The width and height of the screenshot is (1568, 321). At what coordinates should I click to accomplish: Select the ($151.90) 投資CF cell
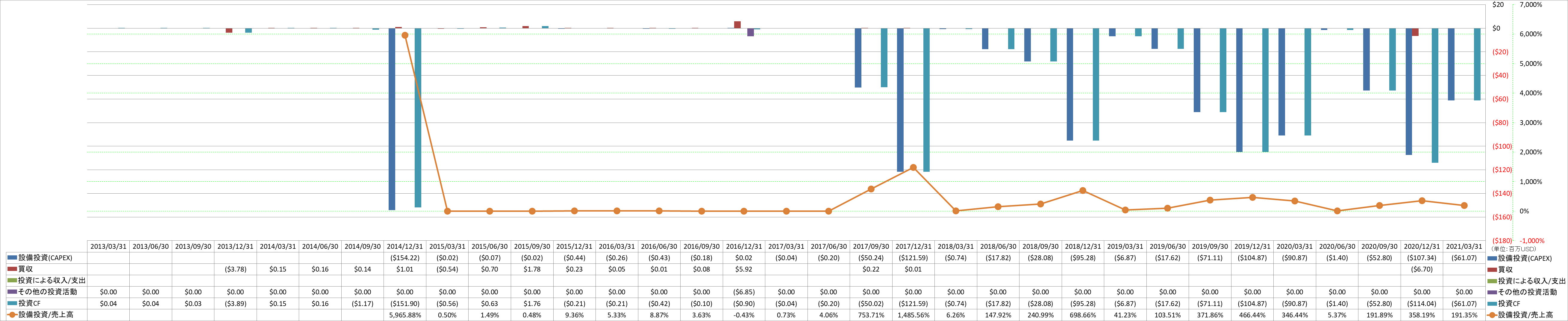click(405, 303)
